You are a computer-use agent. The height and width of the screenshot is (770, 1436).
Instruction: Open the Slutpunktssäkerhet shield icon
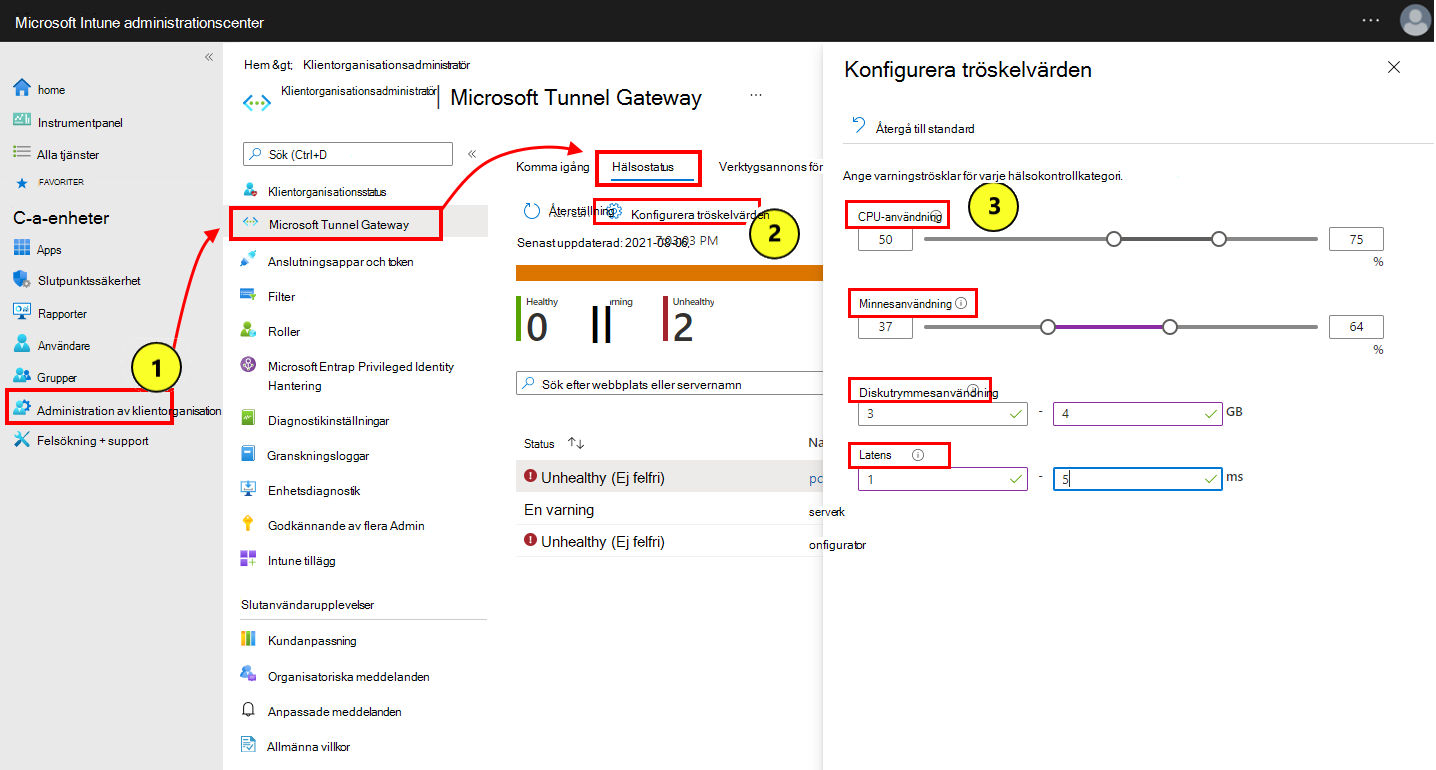pyautogui.click(x=22, y=280)
